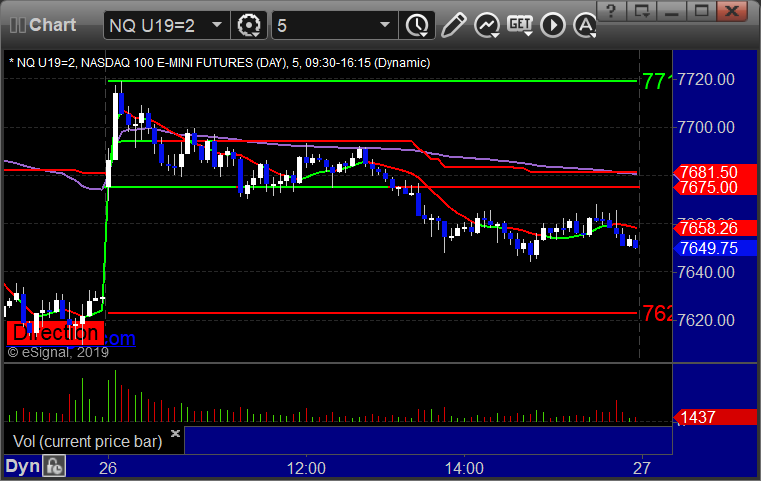Open the studies chart-line icon
The width and height of the screenshot is (761, 481).
tap(487, 25)
